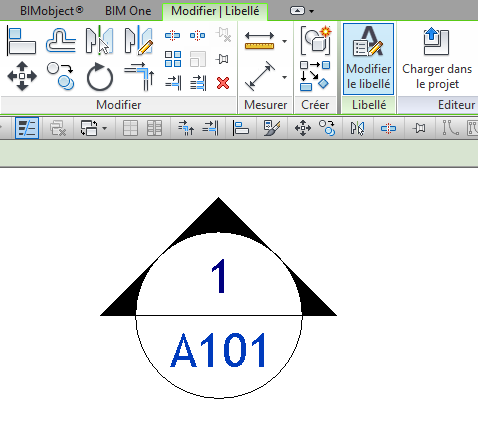Click the greyed-out Scale tool
Screen dimensions: 478x424
tap(198, 59)
